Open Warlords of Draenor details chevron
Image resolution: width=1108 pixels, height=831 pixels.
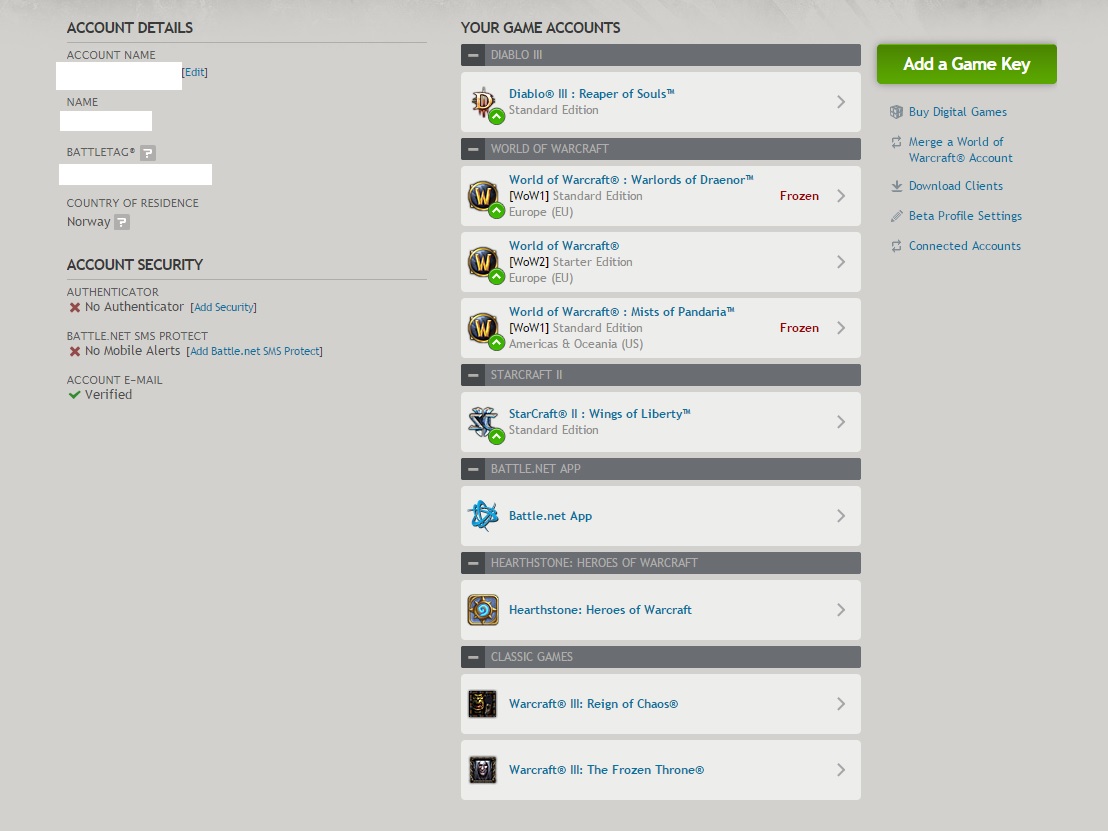841,196
